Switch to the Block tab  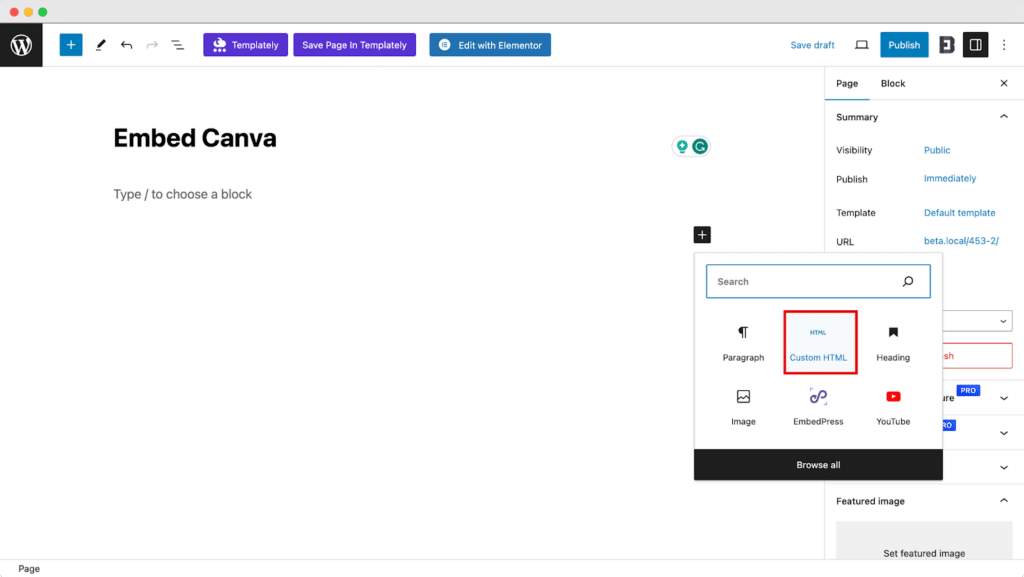click(893, 84)
